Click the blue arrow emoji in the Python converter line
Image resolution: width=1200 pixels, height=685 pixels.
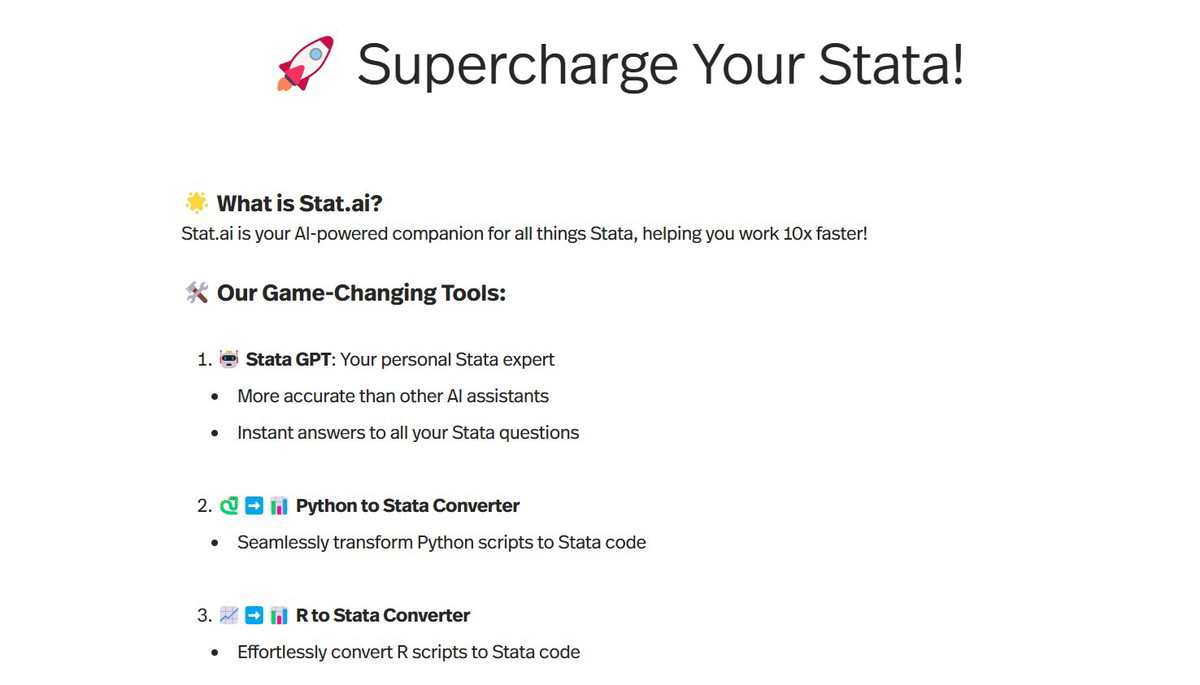pyautogui.click(x=254, y=506)
